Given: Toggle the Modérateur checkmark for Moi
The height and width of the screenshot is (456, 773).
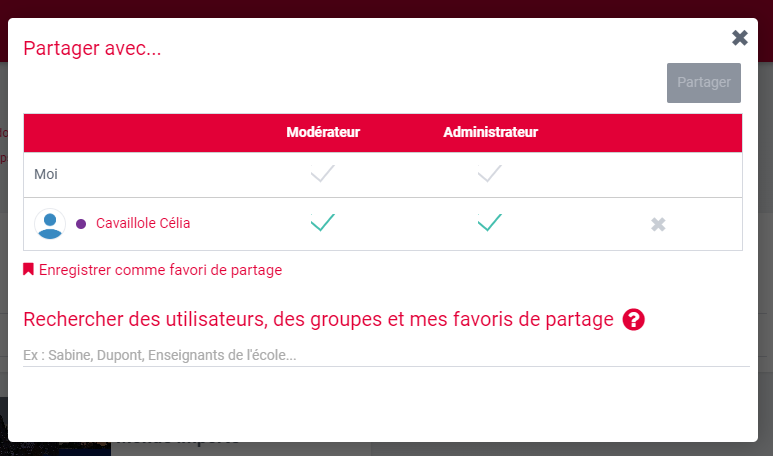Looking at the screenshot, I should click(322, 175).
